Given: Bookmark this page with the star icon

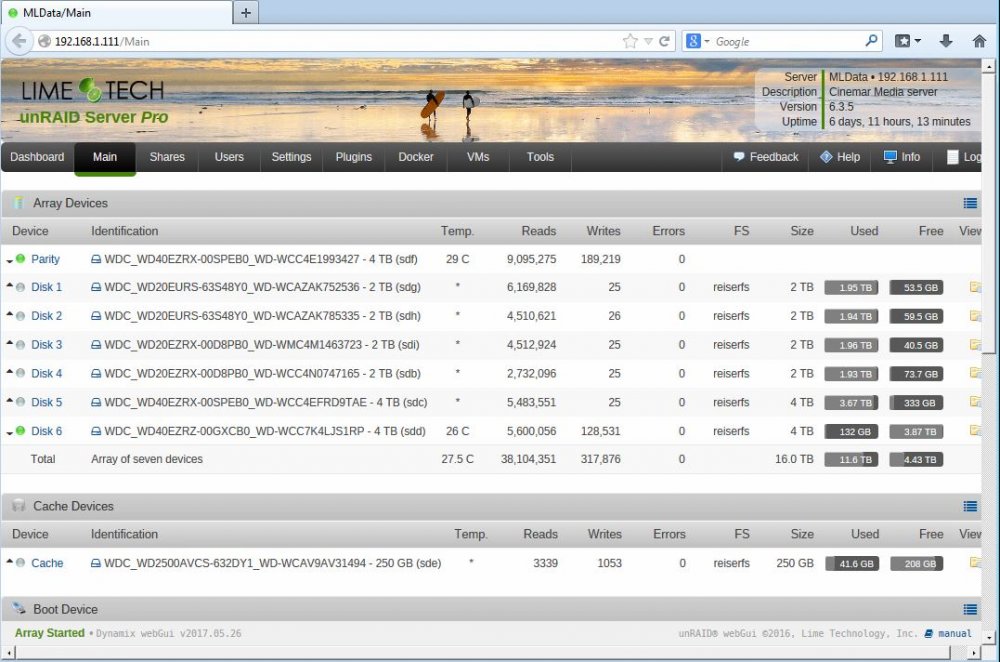Looking at the screenshot, I should (x=630, y=41).
